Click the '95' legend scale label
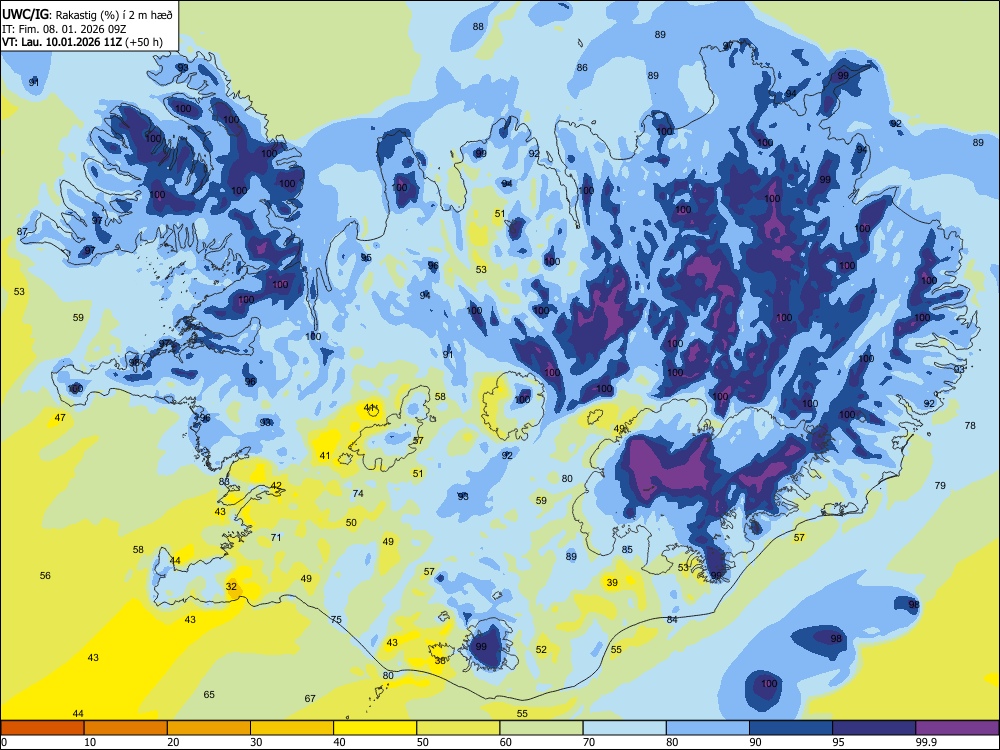 click(837, 742)
